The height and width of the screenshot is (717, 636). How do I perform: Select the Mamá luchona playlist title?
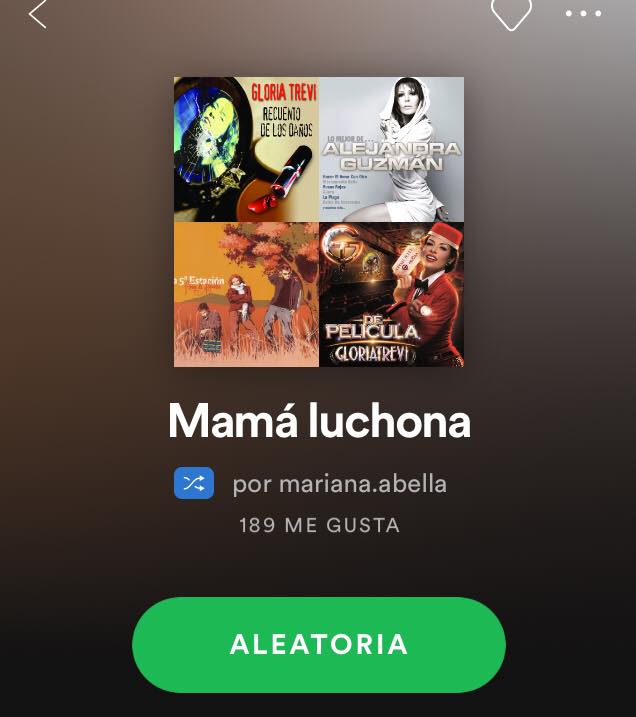pyautogui.click(x=319, y=421)
